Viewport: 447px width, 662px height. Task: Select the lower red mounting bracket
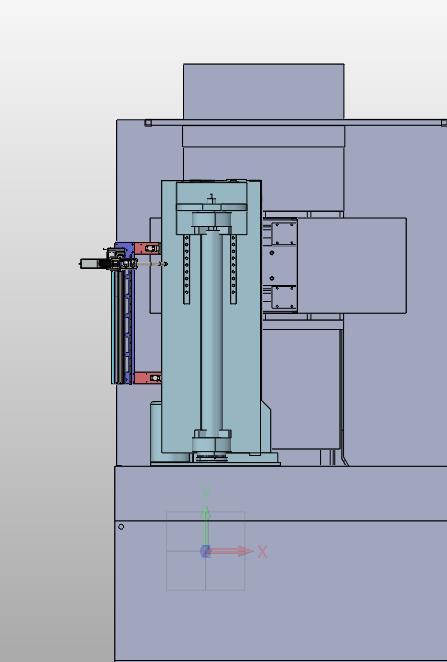coord(147,377)
